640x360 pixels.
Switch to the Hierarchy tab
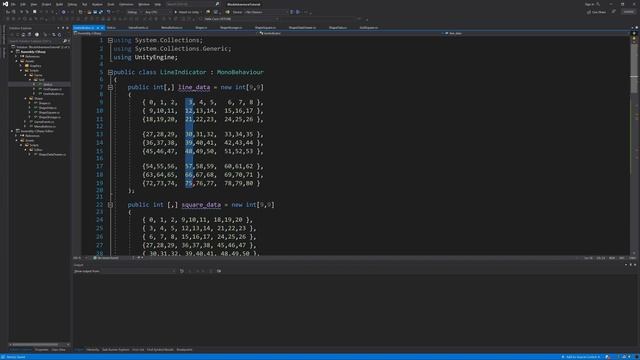[x=93, y=350]
